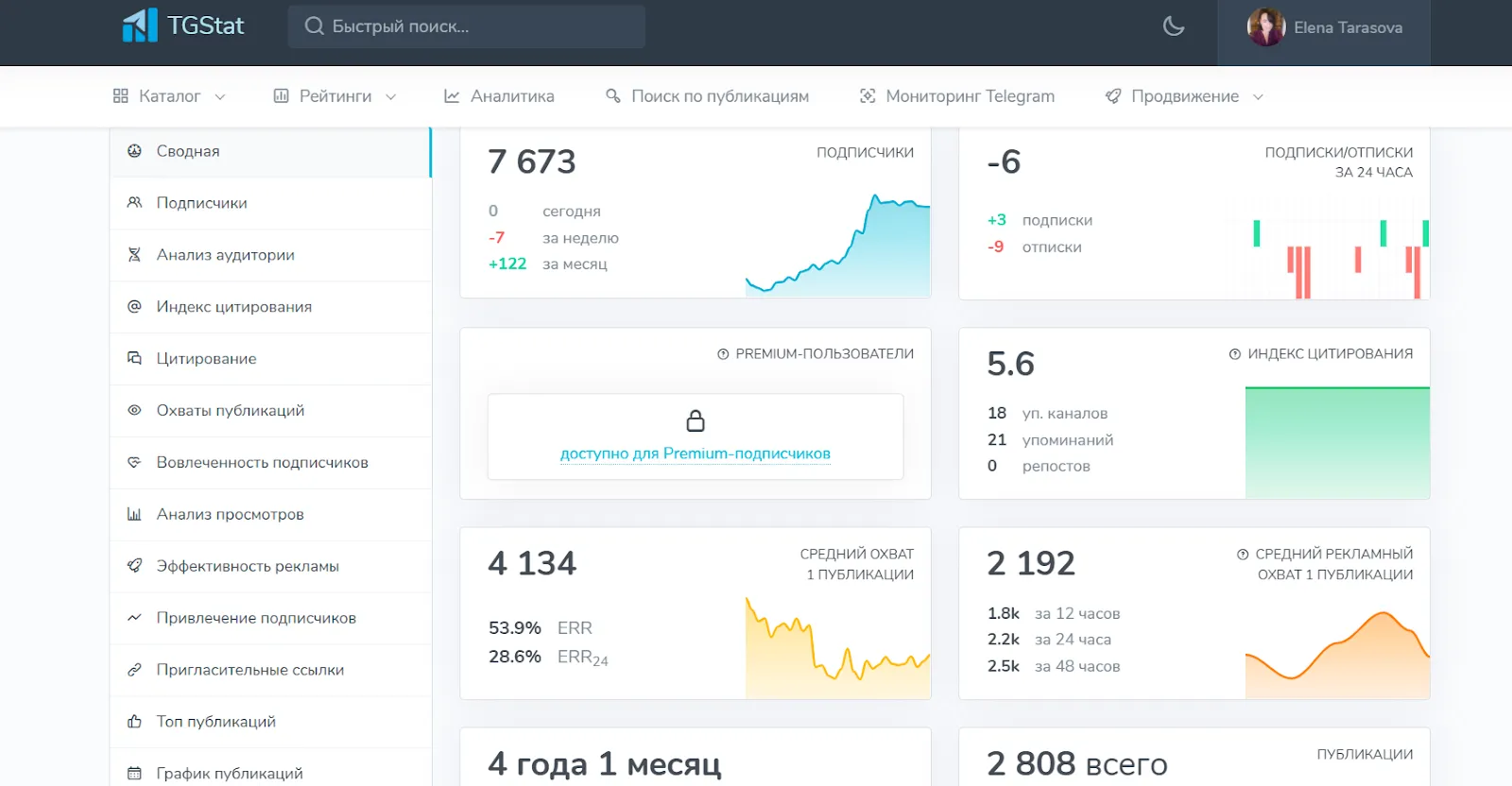Toggle dark mode with the moon icon
Image resolution: width=1512 pixels, height=786 pixels.
click(x=1174, y=26)
